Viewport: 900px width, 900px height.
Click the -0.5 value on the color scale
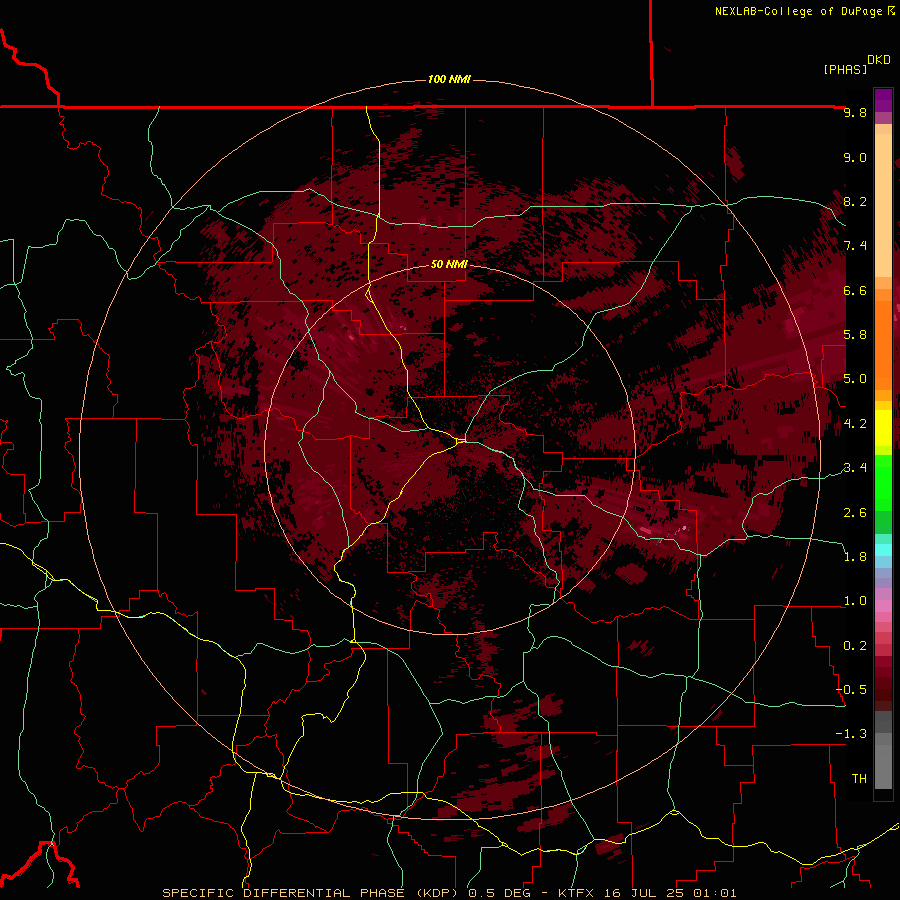(x=851, y=690)
